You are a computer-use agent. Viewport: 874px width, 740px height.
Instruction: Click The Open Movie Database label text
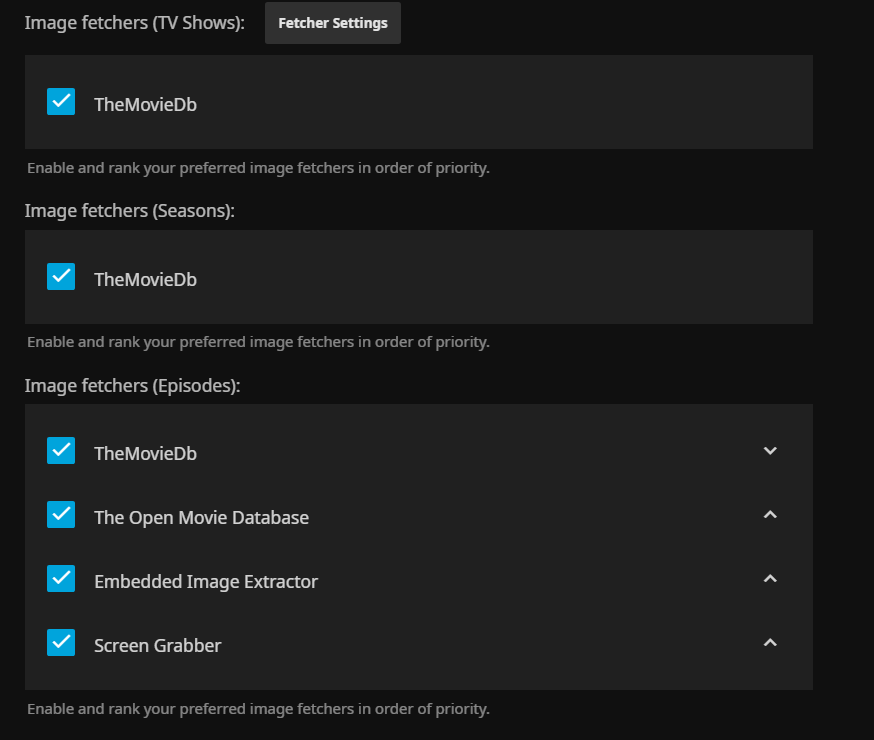pyautogui.click(x=201, y=518)
